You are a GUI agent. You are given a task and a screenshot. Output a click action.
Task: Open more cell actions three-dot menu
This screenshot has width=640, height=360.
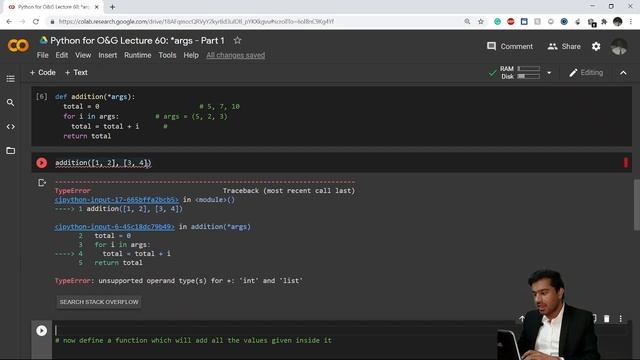point(620,318)
